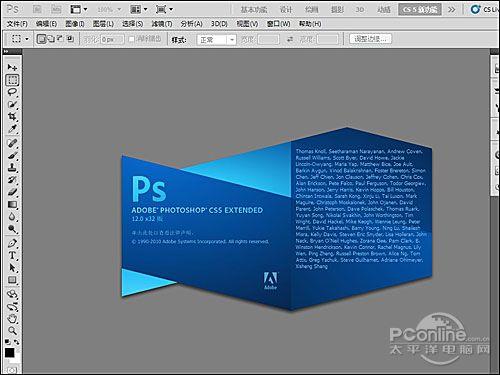Viewport: 500px width, 375px height.
Task: Expand the toolbox with double arrow
Action: 6,51
